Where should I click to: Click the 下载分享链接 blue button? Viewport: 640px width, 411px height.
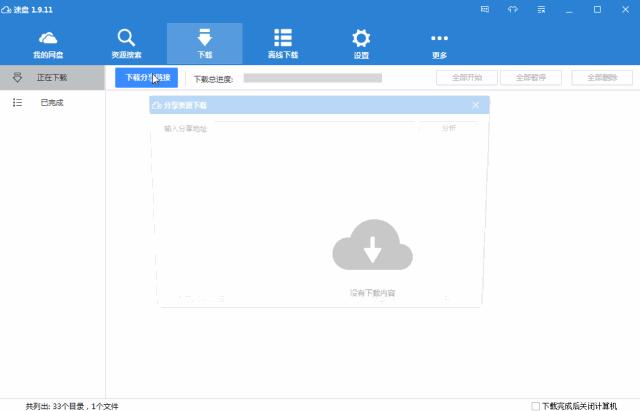pos(147,78)
